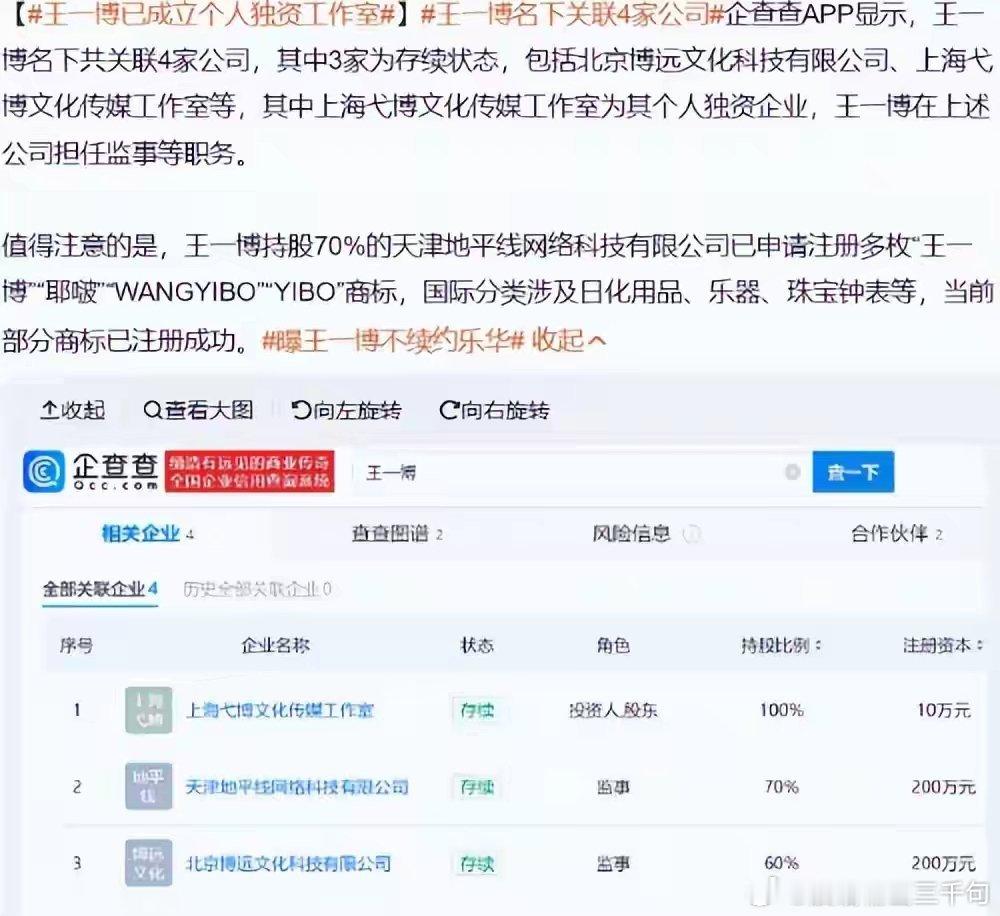Viewport: 1000px width, 916px height.
Task: Click the 投资人,股东 role cell
Action: (x=613, y=710)
